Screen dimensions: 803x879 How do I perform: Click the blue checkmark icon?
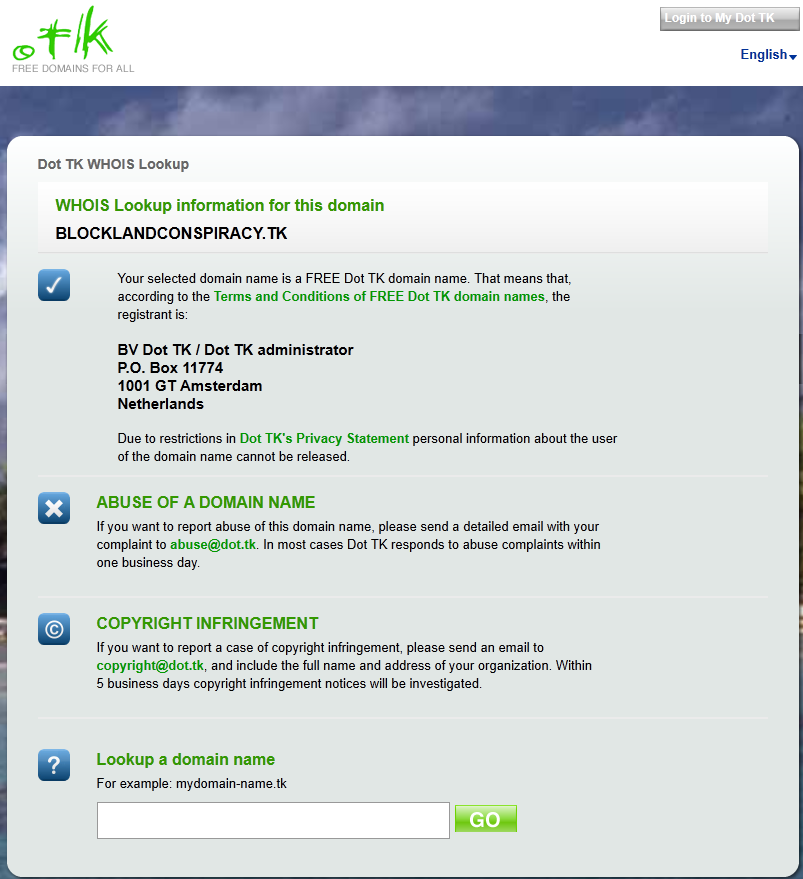(54, 285)
